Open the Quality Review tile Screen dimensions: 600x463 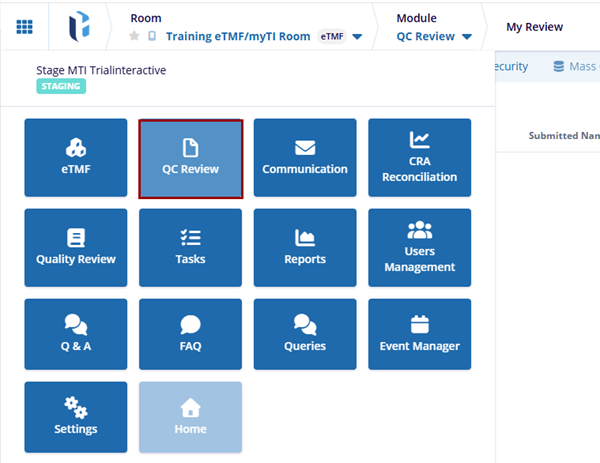click(x=76, y=248)
